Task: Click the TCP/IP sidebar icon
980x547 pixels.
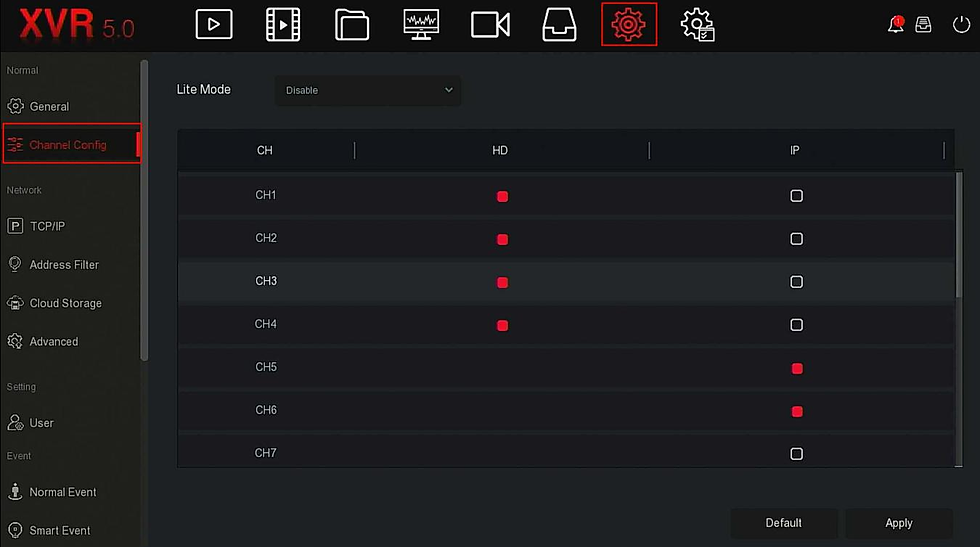Action: pyautogui.click(x=15, y=226)
